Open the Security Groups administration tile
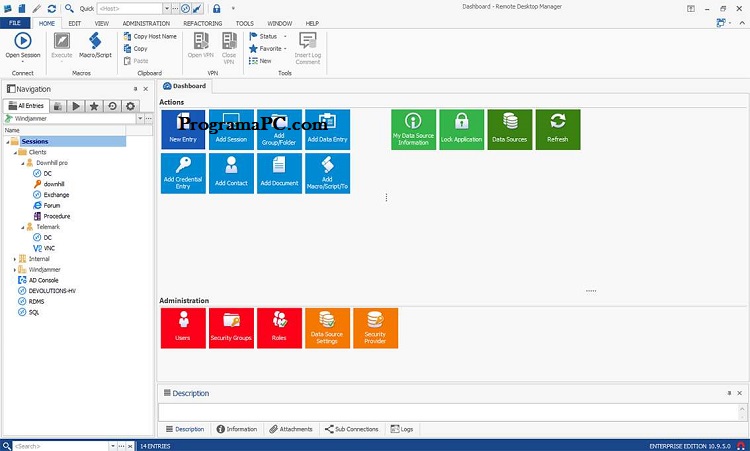 coord(231,327)
